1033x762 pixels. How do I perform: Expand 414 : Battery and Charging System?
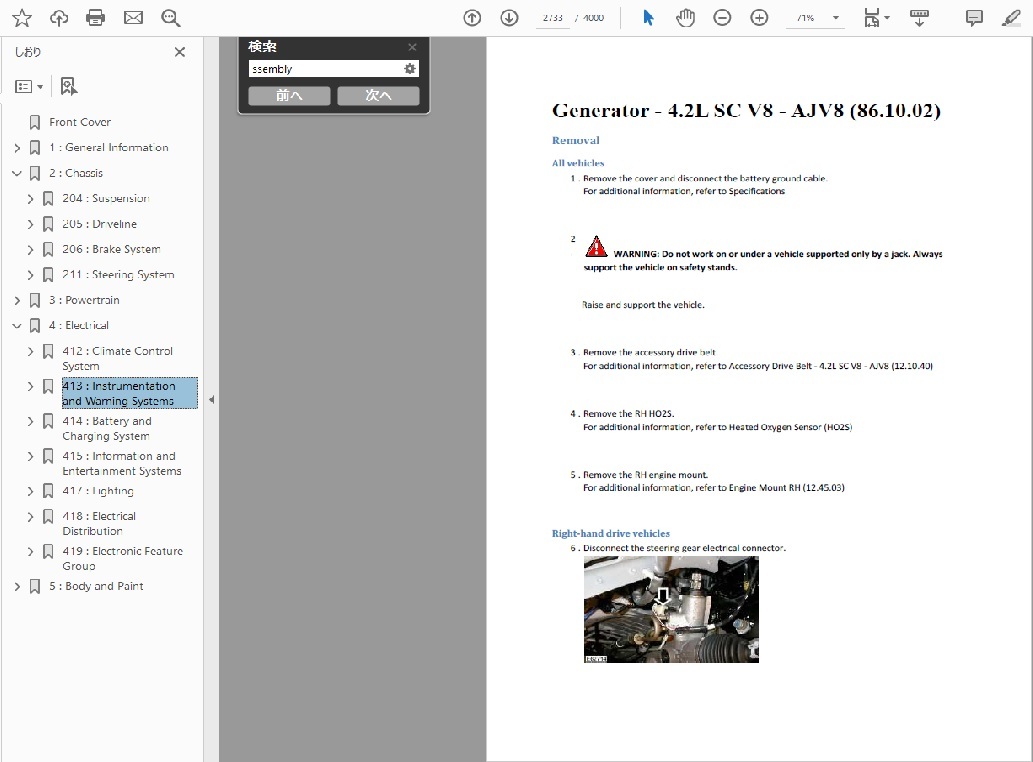tap(30, 421)
